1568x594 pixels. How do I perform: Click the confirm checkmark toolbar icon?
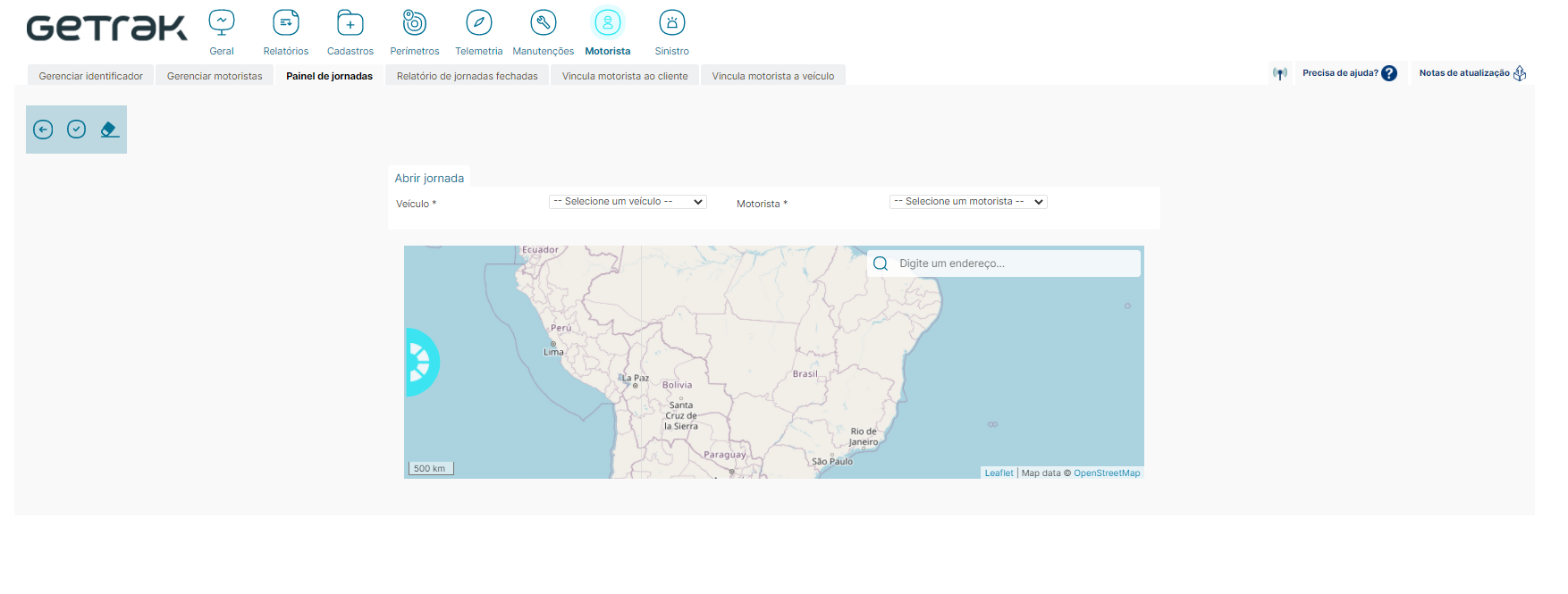click(x=77, y=130)
